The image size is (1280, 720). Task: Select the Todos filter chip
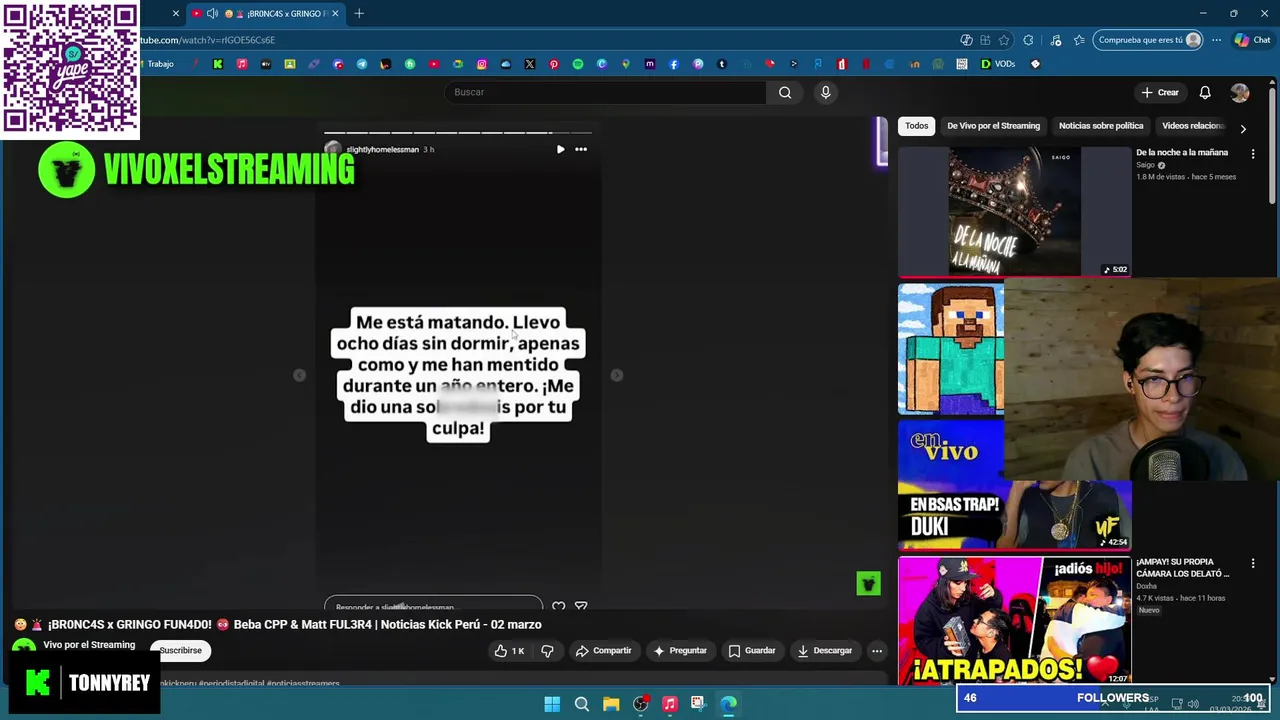coord(916,126)
